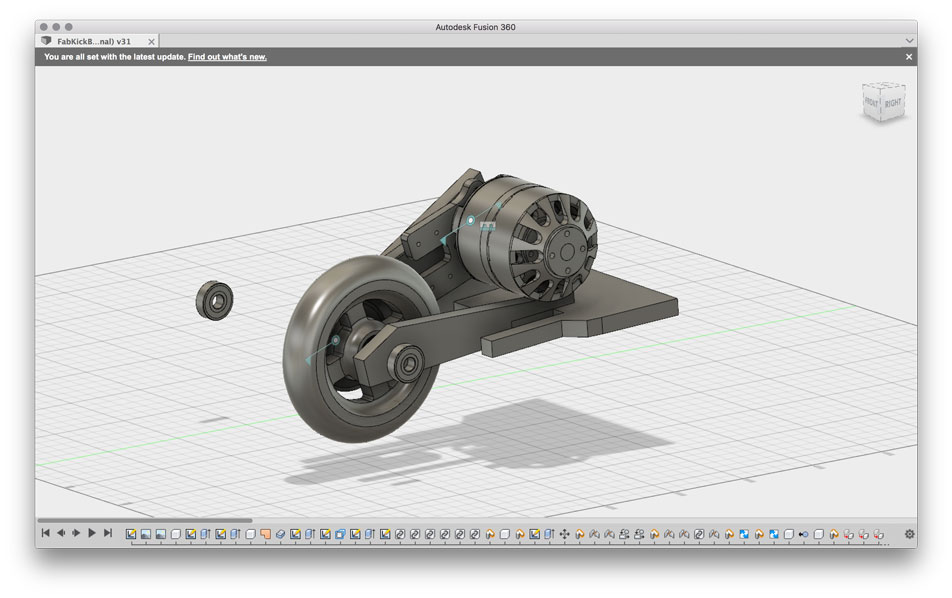
Task: Select the loose bearing beside the wheel
Action: [x=214, y=300]
